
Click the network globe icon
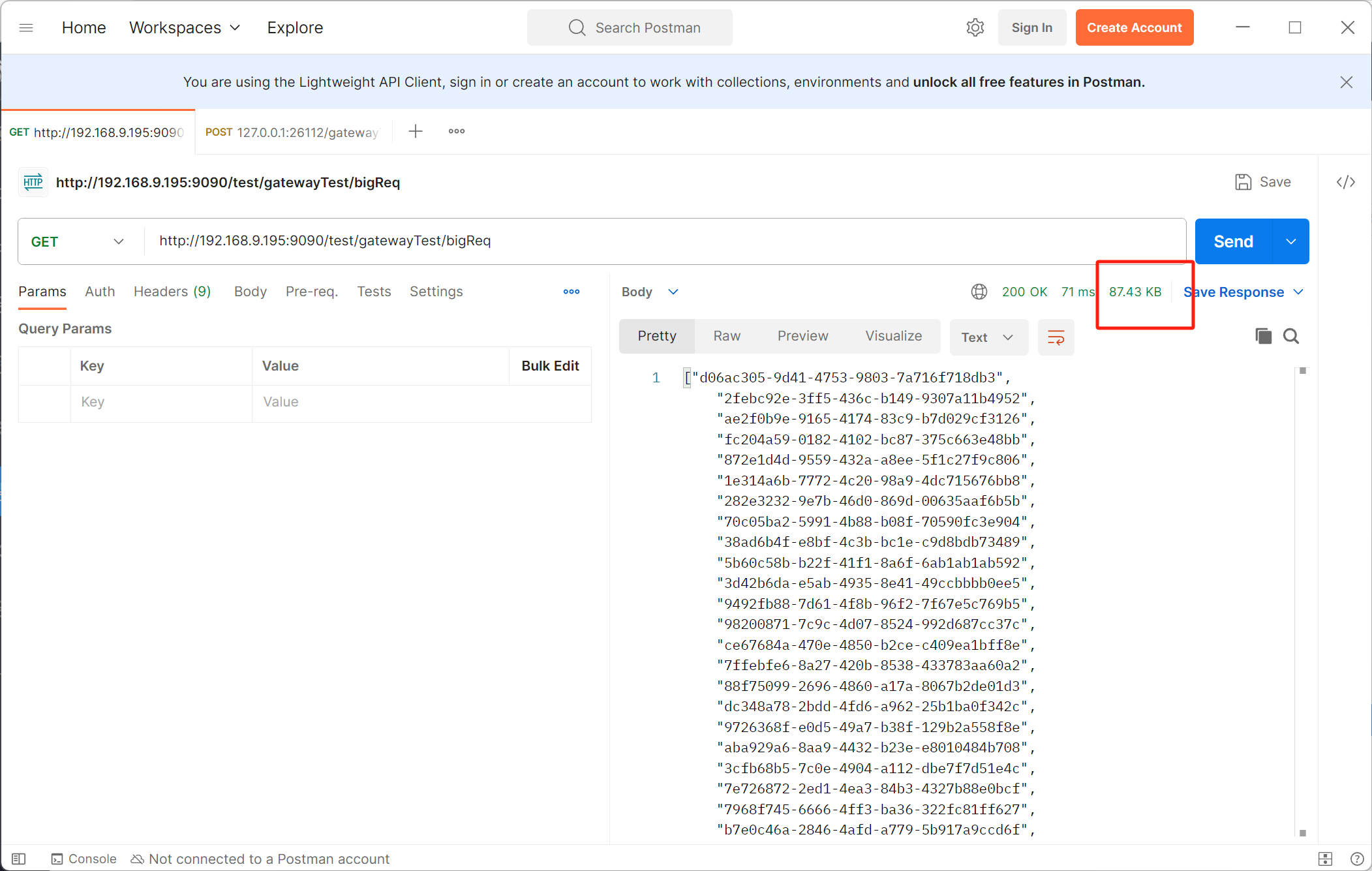(979, 292)
